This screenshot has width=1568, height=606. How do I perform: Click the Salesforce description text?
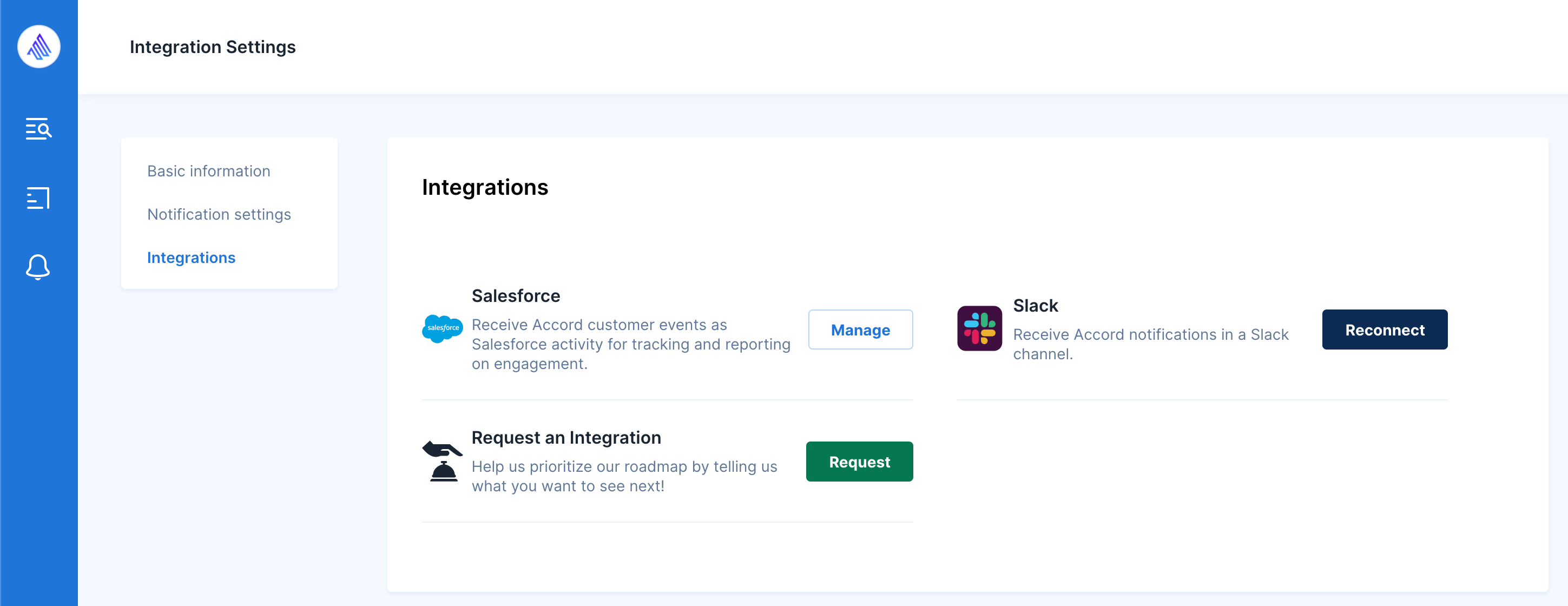[630, 344]
